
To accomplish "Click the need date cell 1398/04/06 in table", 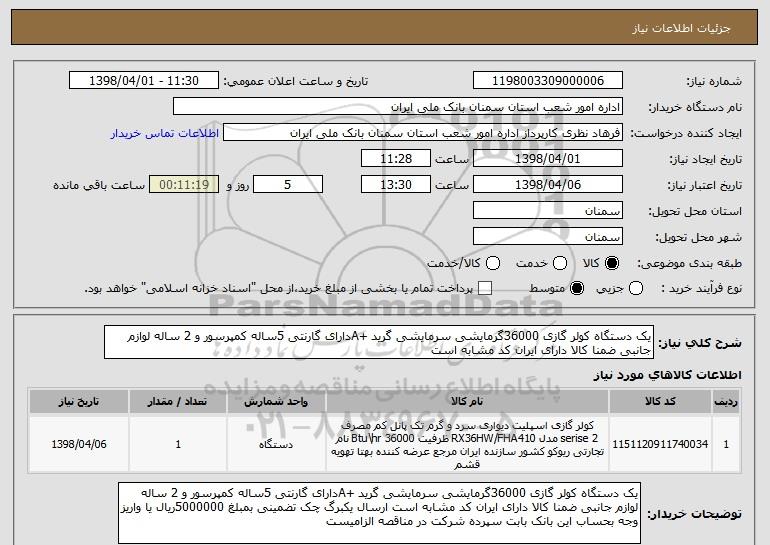I will tap(79, 444).
